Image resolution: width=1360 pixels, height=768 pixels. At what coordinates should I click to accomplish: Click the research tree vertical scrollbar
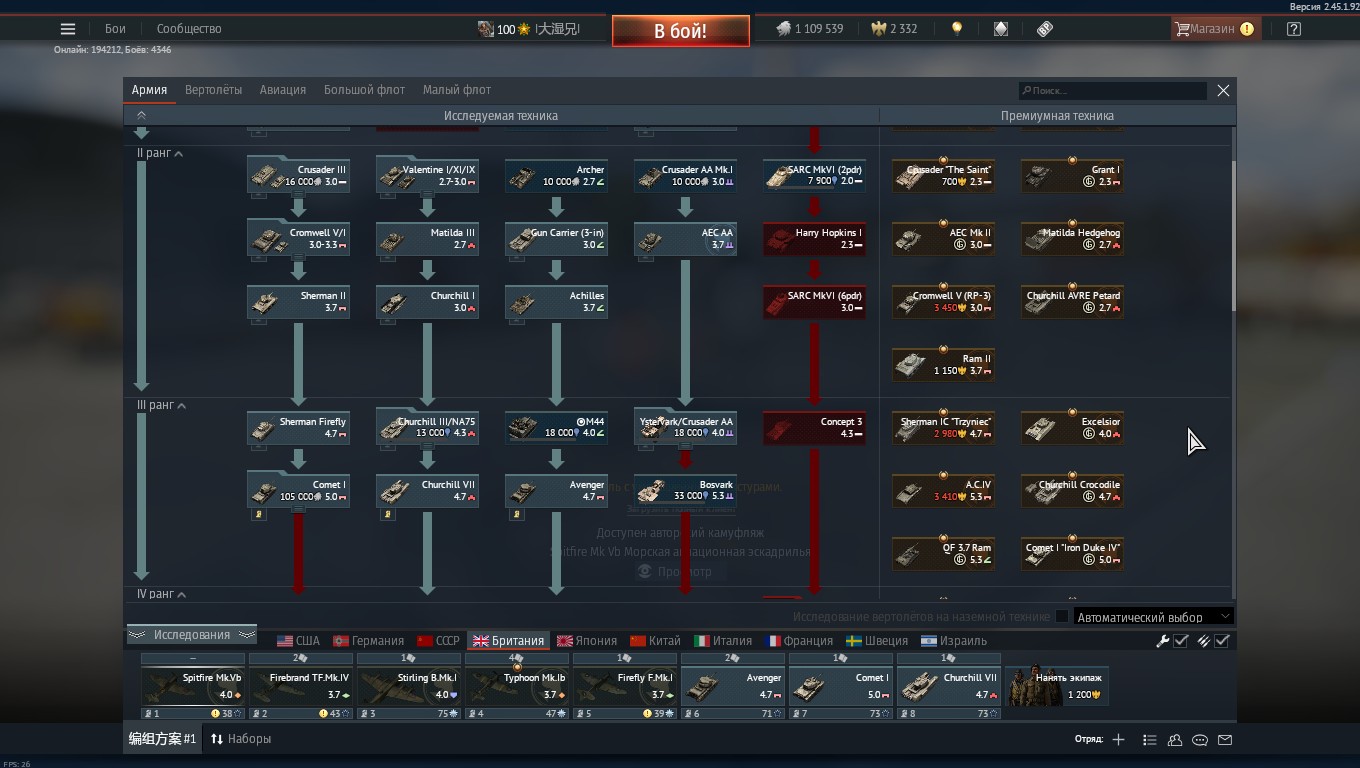(x=1233, y=235)
